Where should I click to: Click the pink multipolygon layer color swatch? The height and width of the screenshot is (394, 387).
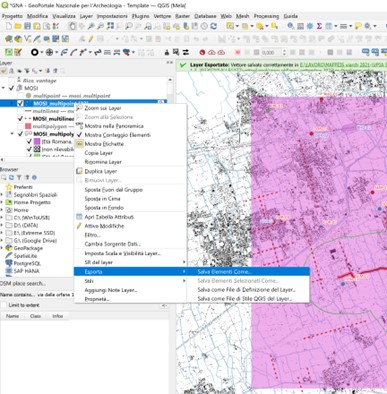click(28, 126)
